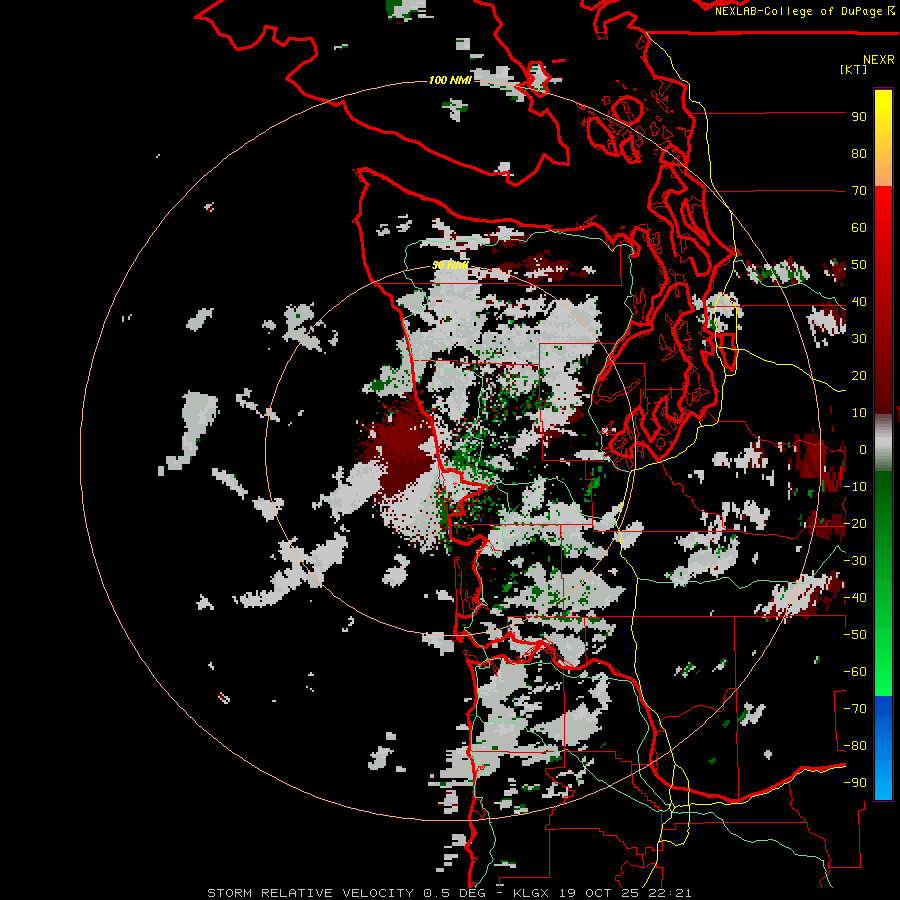The image size is (900, 900).
Task: Click the [KT] units label
Action: 853,69
